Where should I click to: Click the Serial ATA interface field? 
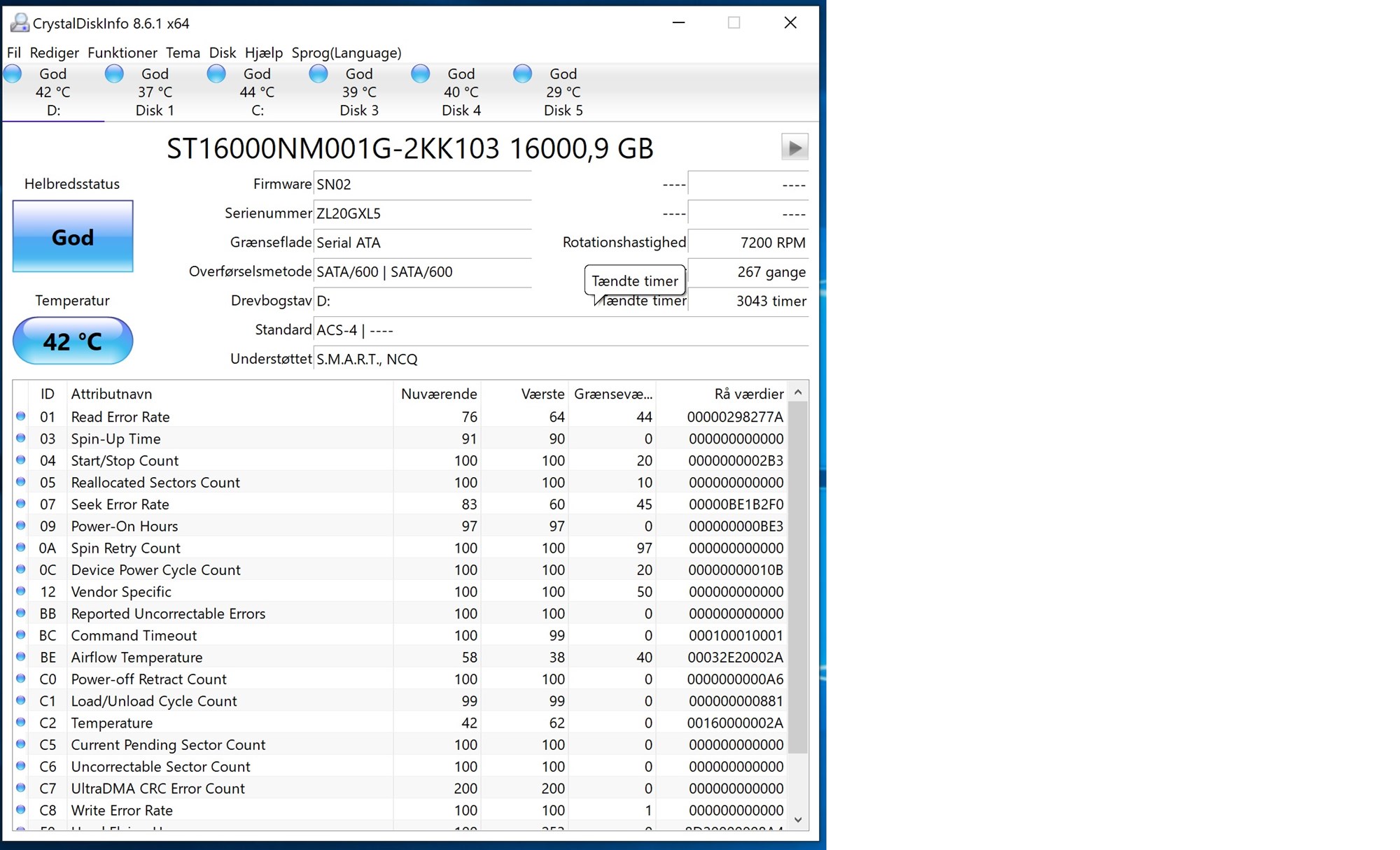[x=423, y=243]
